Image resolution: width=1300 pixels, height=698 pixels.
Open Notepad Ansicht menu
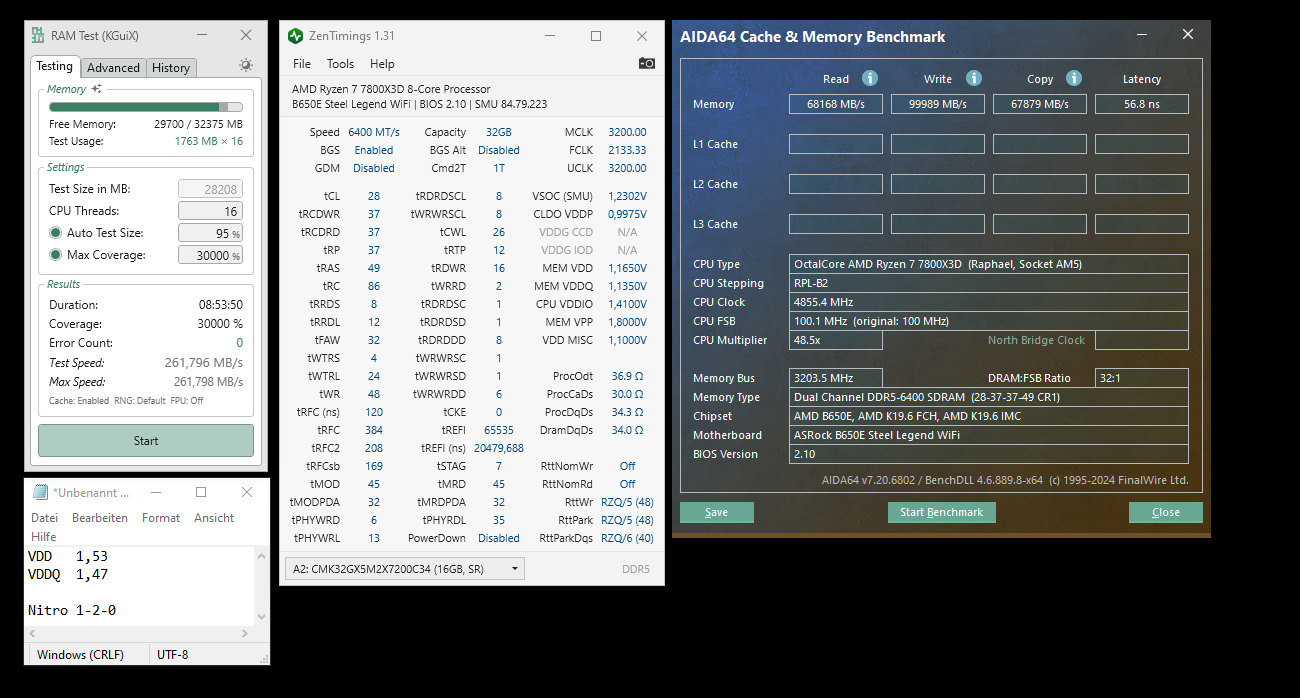214,518
